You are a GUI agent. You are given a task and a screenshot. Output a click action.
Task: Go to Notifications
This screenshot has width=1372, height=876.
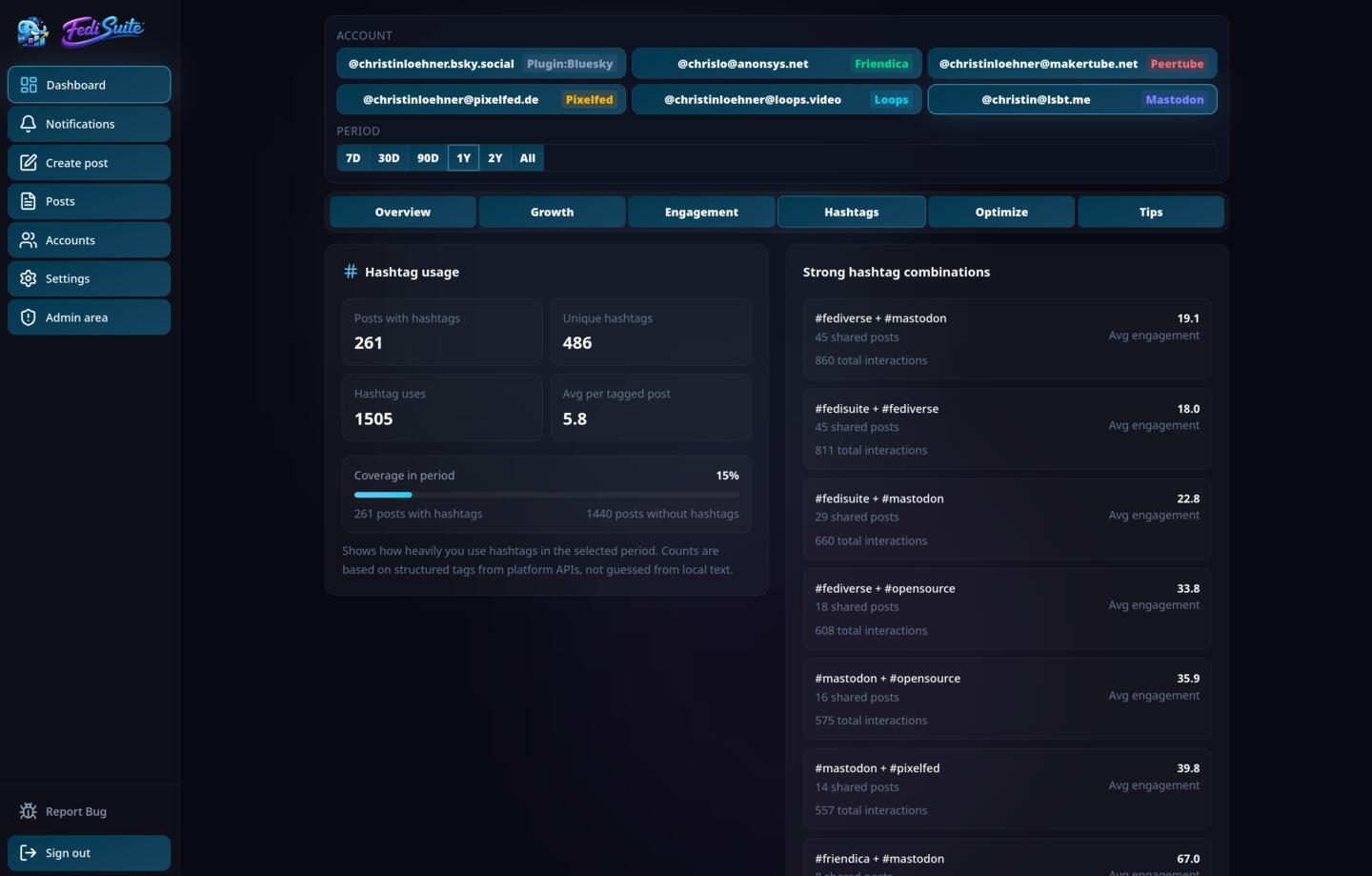[90, 124]
